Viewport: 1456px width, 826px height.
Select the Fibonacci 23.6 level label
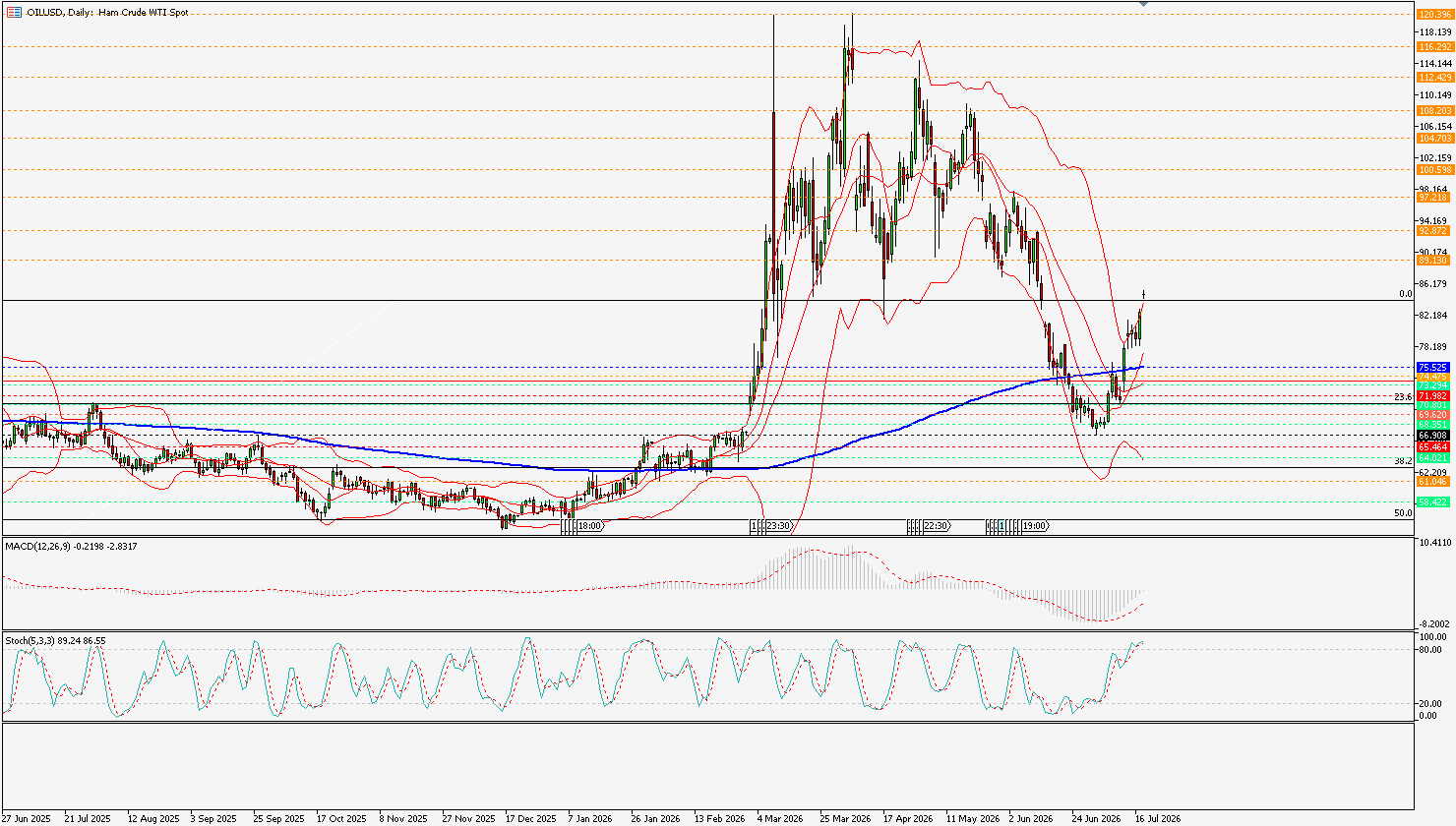click(1404, 396)
